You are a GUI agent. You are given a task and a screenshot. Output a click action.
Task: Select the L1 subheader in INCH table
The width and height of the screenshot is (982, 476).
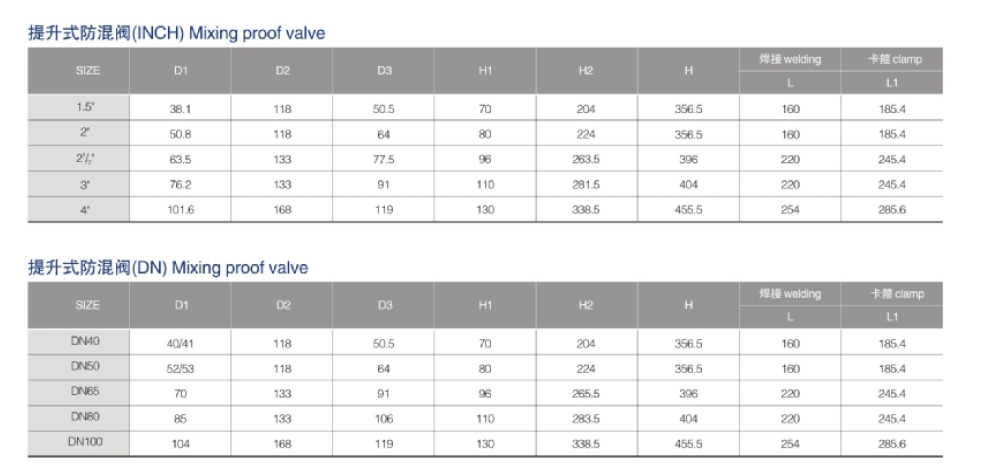click(892, 83)
